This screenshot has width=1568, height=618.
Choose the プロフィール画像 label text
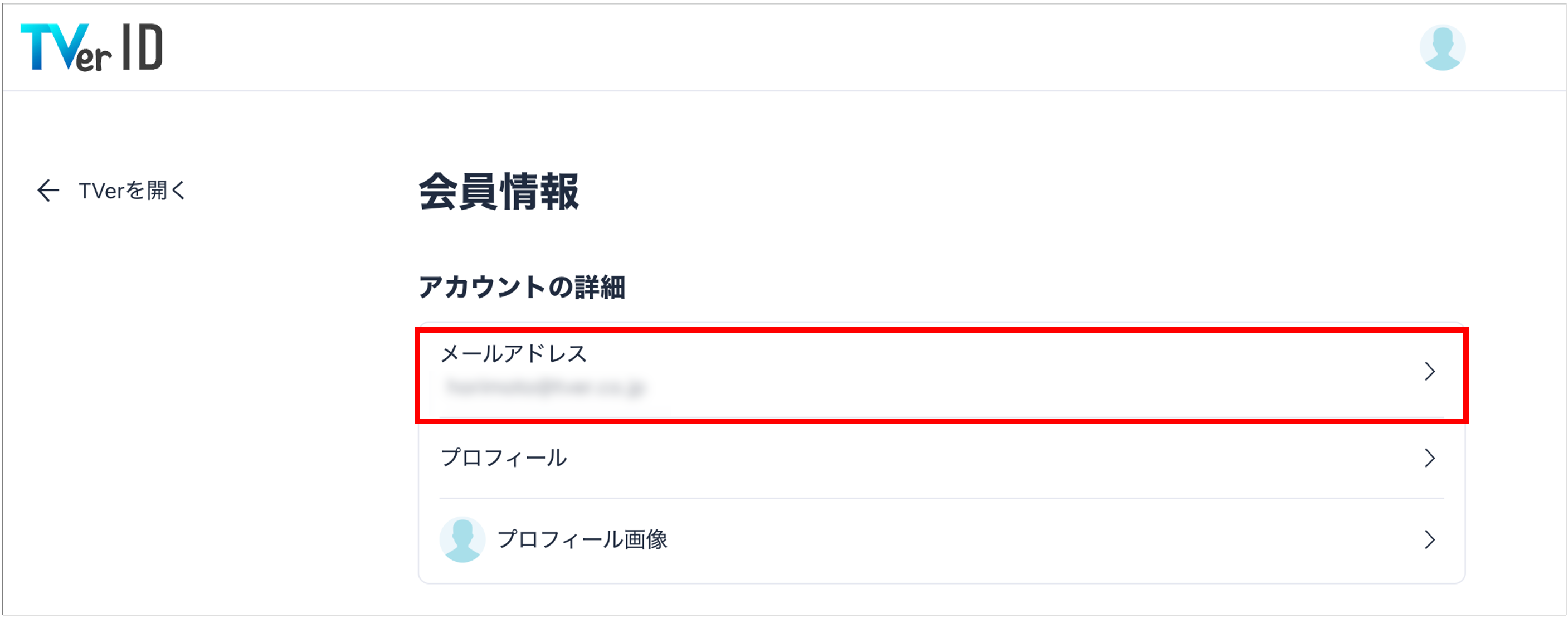tap(582, 539)
